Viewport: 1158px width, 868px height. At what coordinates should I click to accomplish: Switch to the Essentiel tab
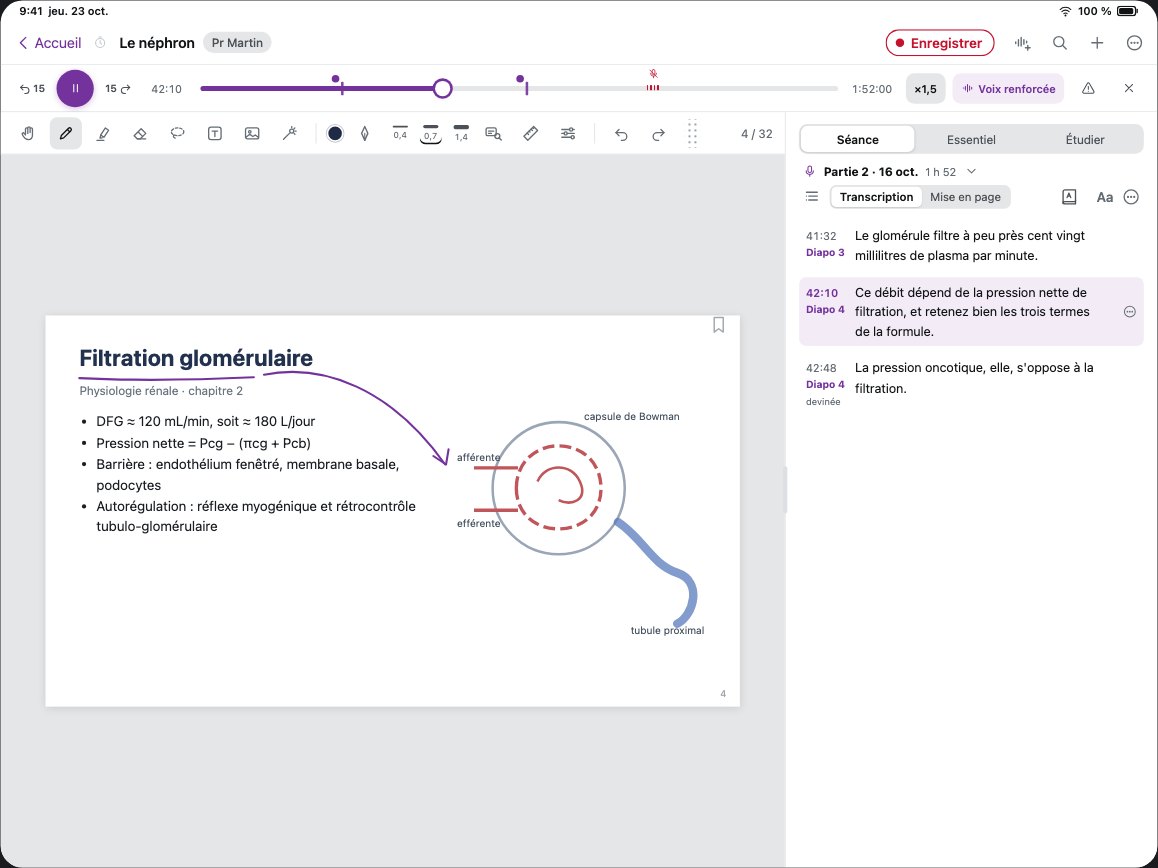coord(971,139)
